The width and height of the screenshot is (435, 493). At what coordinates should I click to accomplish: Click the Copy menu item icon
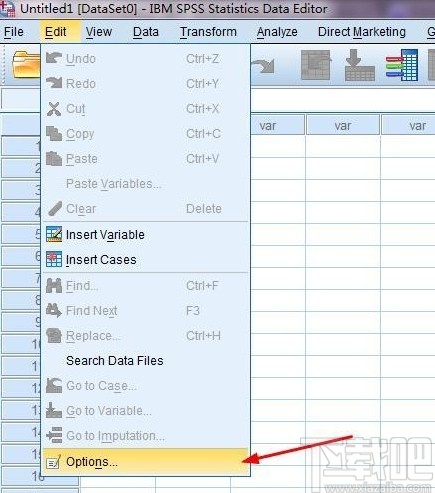click(54, 134)
